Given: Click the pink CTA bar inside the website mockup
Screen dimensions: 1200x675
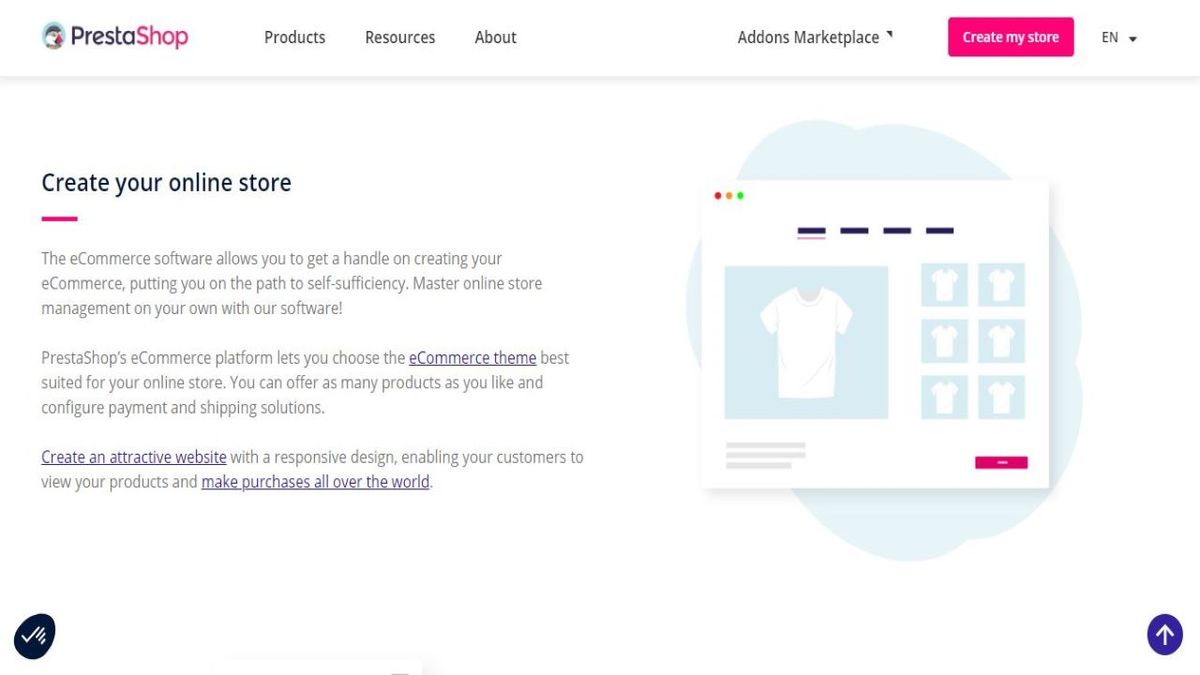Looking at the screenshot, I should [1000, 461].
